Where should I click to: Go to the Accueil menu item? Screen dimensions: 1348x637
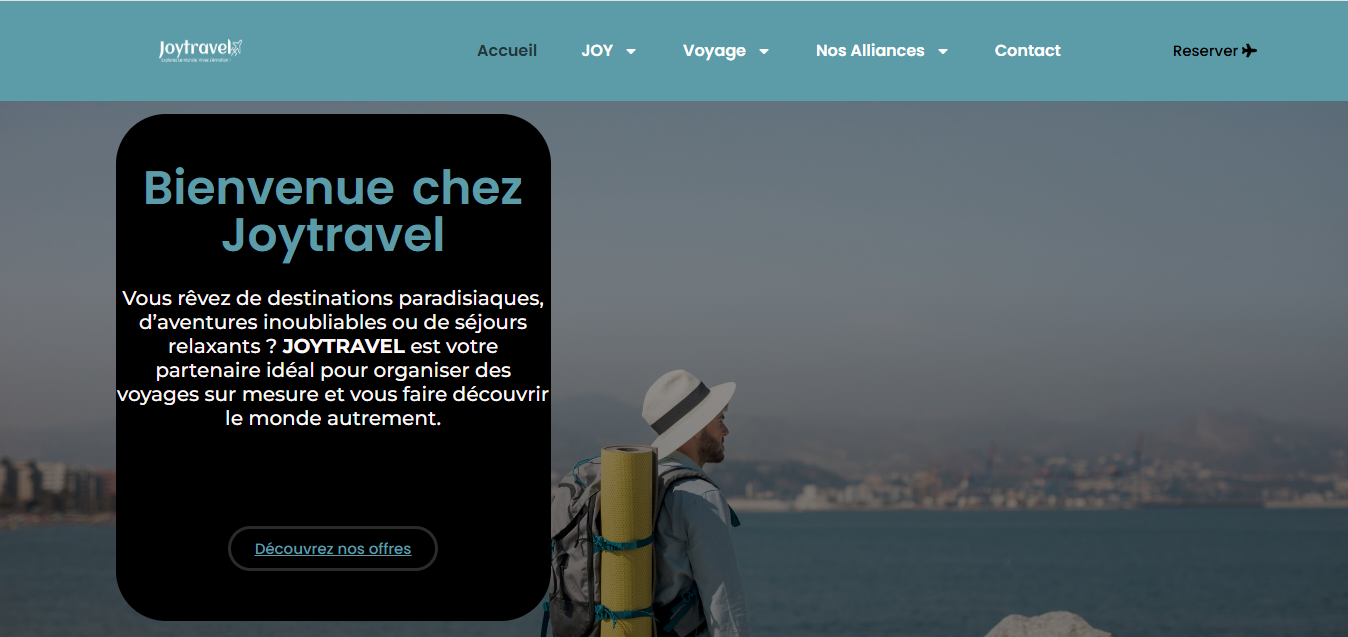[507, 50]
